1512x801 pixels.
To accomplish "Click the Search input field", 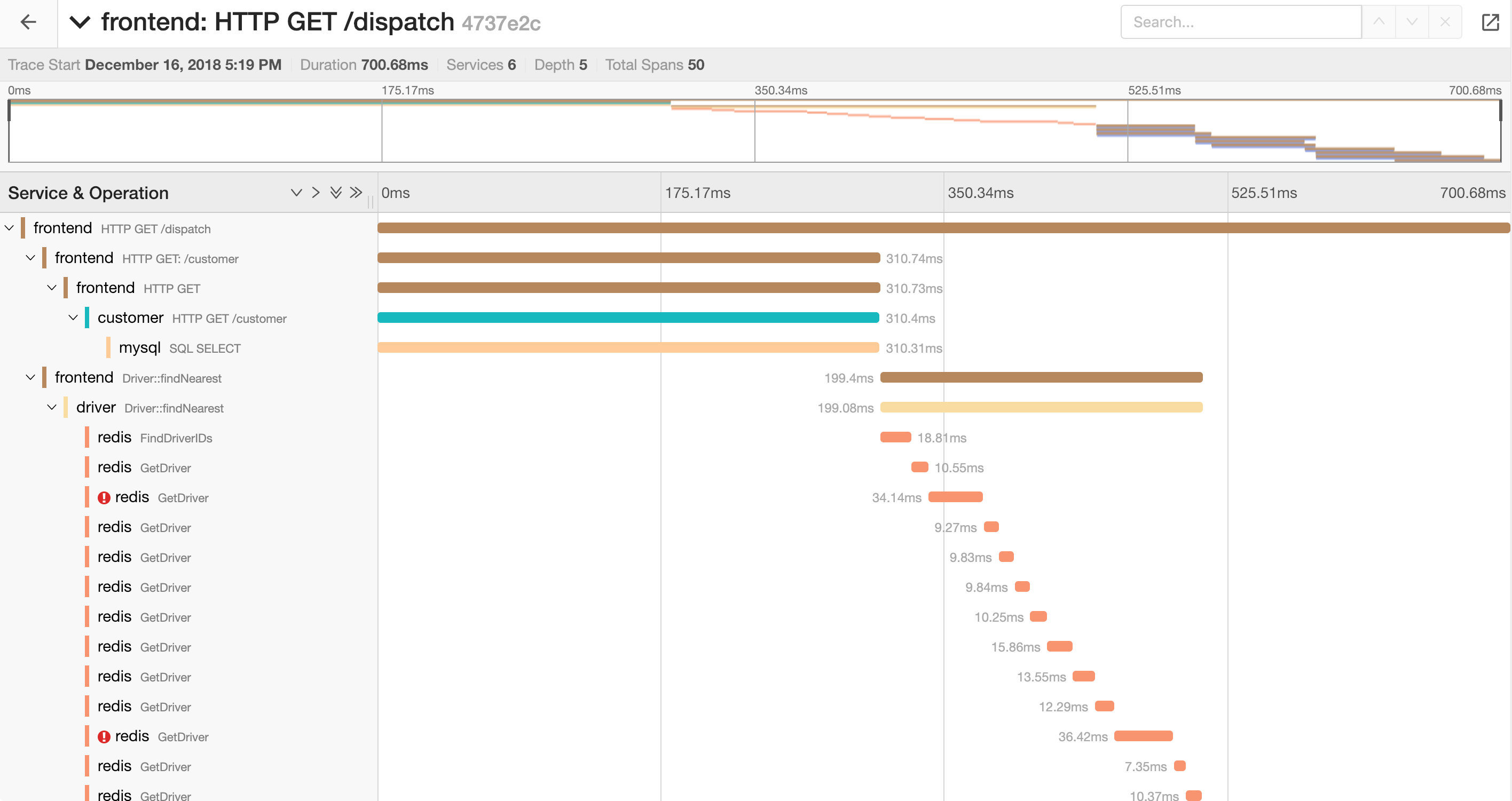I will coord(1241,22).
